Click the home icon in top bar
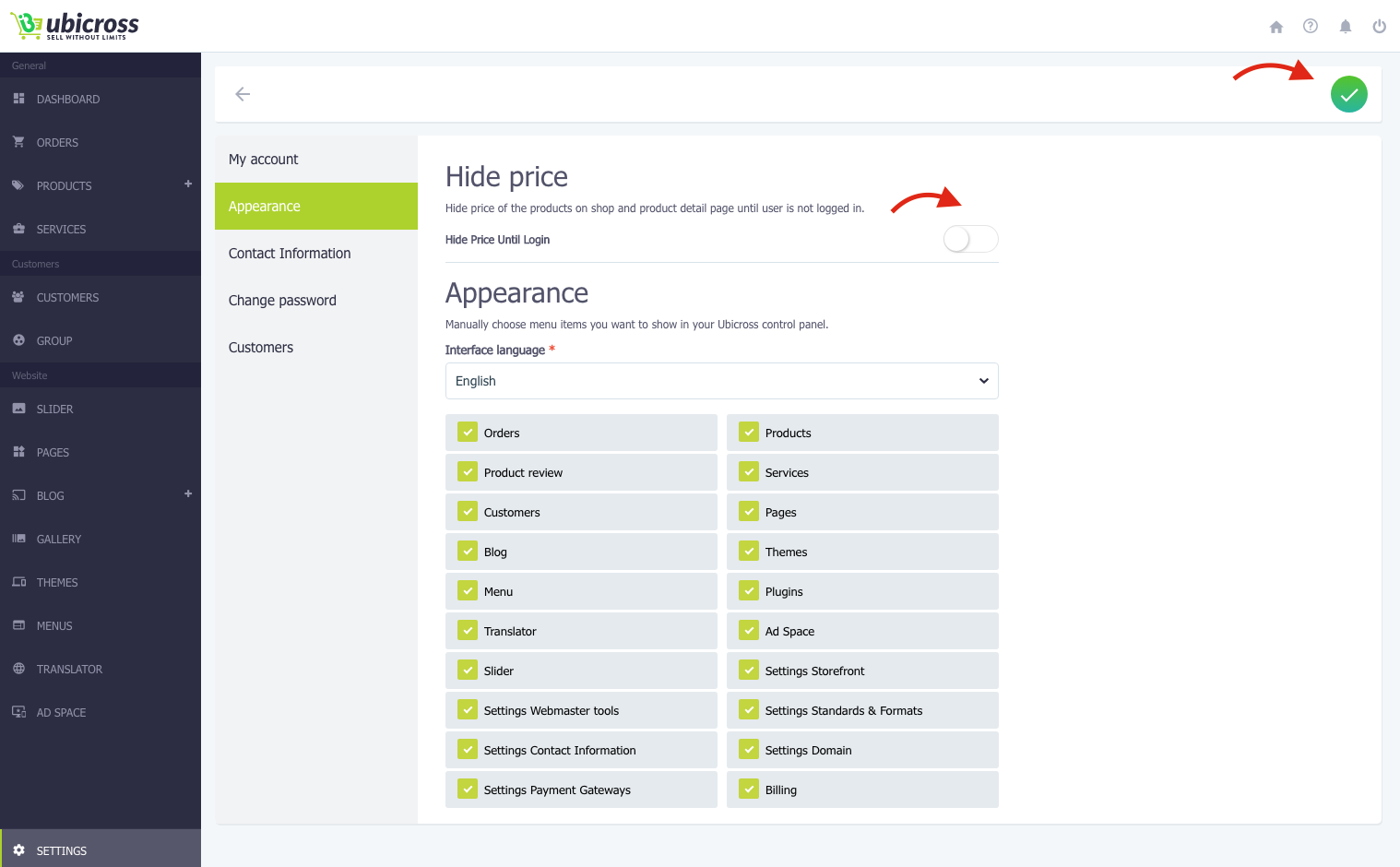This screenshot has height=867, width=1400. pos(1276,27)
